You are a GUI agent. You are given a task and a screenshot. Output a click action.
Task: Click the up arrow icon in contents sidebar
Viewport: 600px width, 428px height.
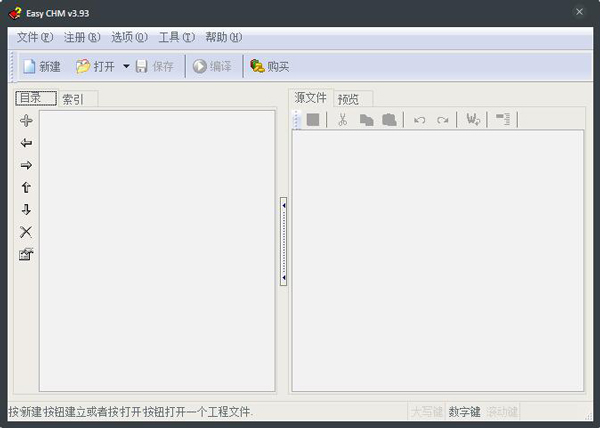pyautogui.click(x=26, y=187)
